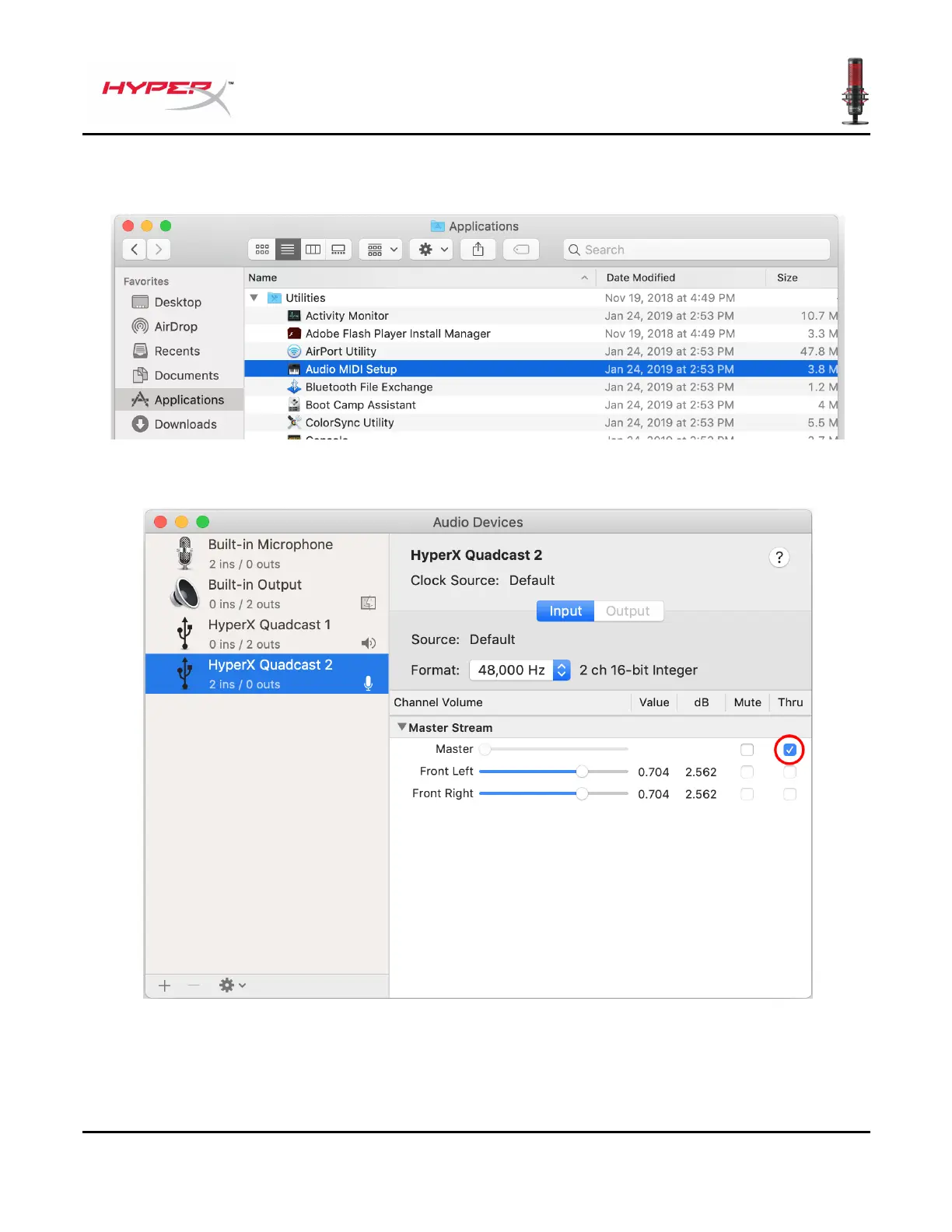Open Finder action gear menu
The image size is (952, 1232).
pyautogui.click(x=432, y=250)
